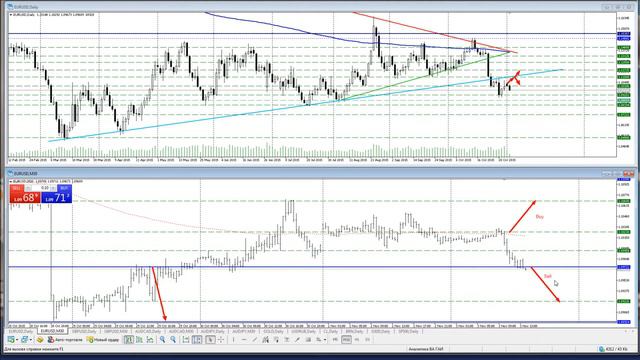Select the Horizontal Line drawing tool

point(244,340)
